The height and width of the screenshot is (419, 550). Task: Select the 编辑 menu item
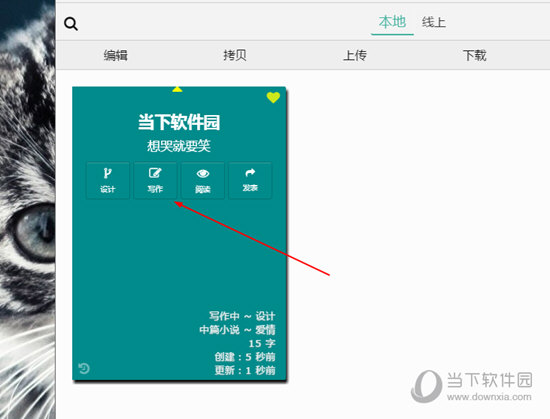[116, 55]
